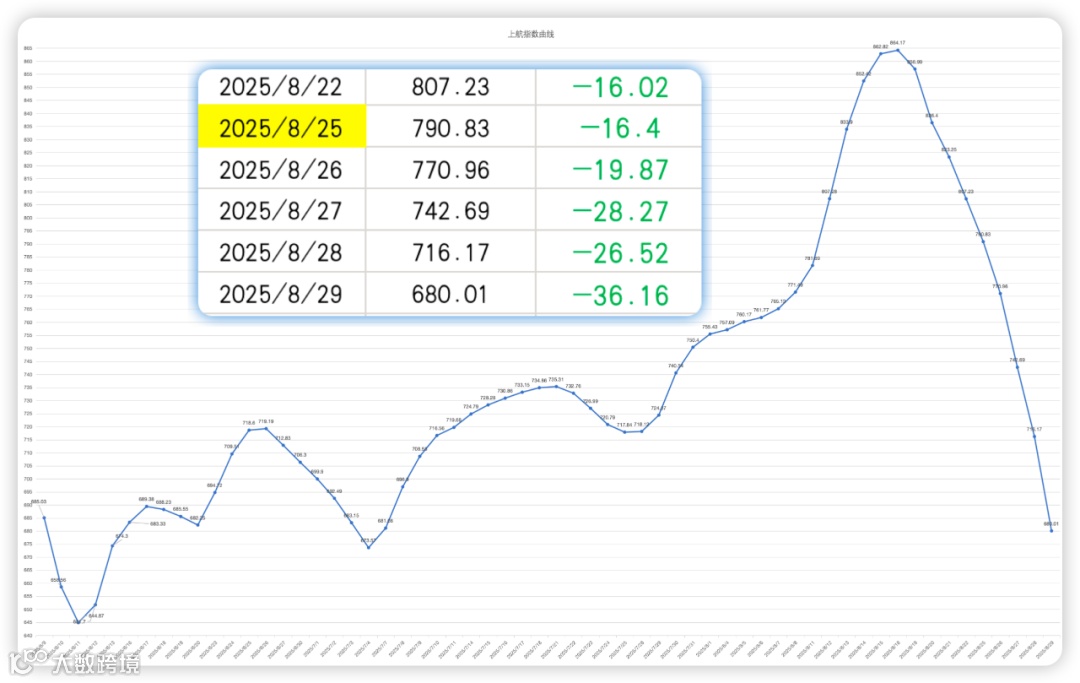Viewport: 1080px width, 683px height.
Task: Click the yellow highlighted 2025/8/25 date cell
Action: tap(281, 128)
